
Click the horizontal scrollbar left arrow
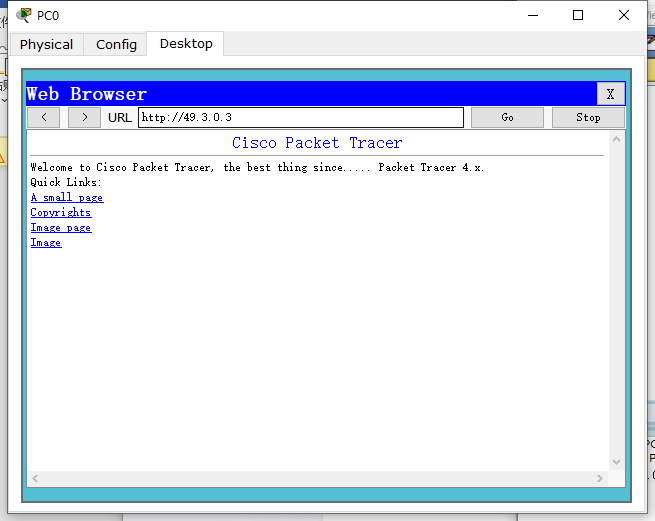coord(35,478)
